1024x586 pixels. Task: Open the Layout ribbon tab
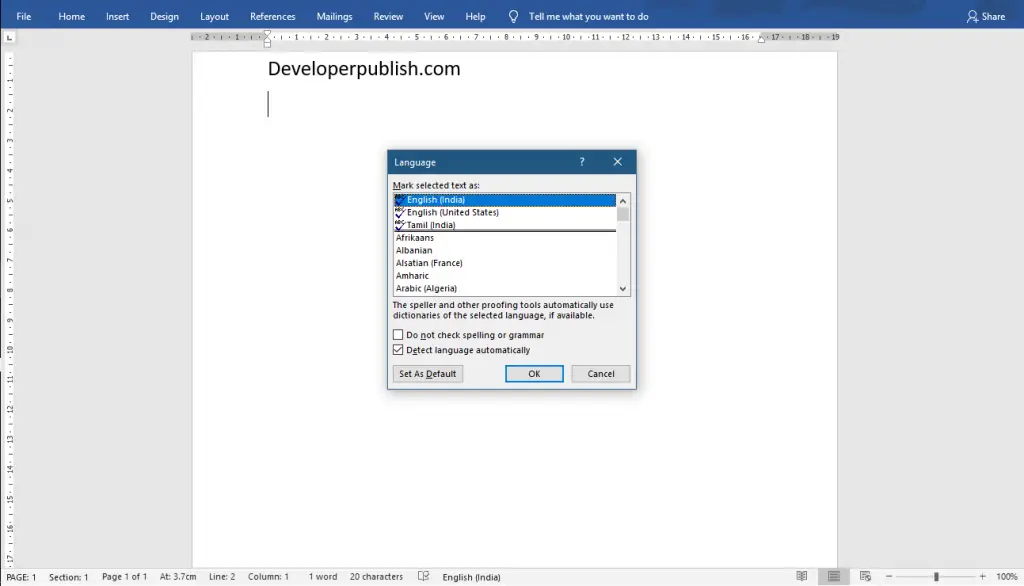tap(214, 16)
